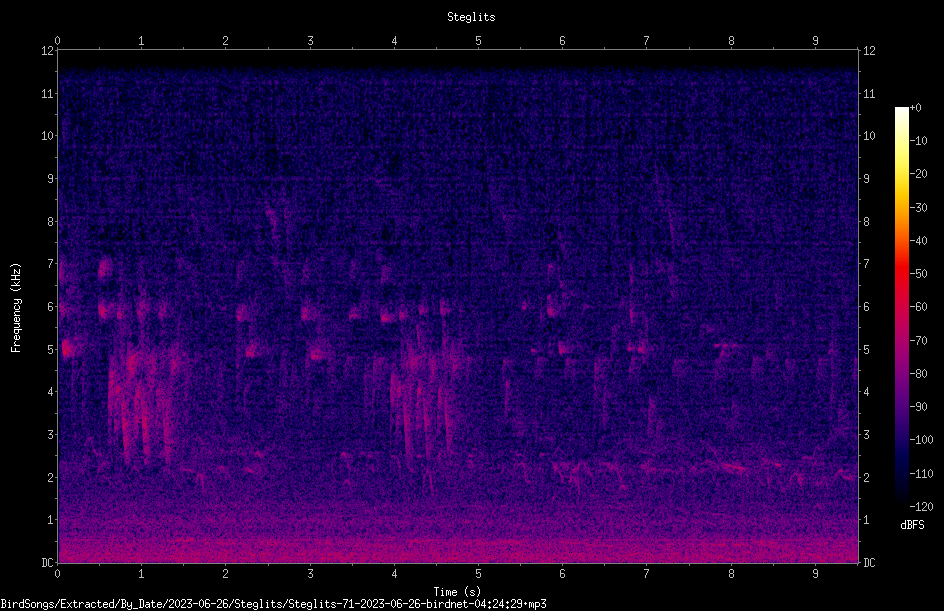Select the "-50" value on the color scale
Screen dimensions: 944x611
pos(918,274)
